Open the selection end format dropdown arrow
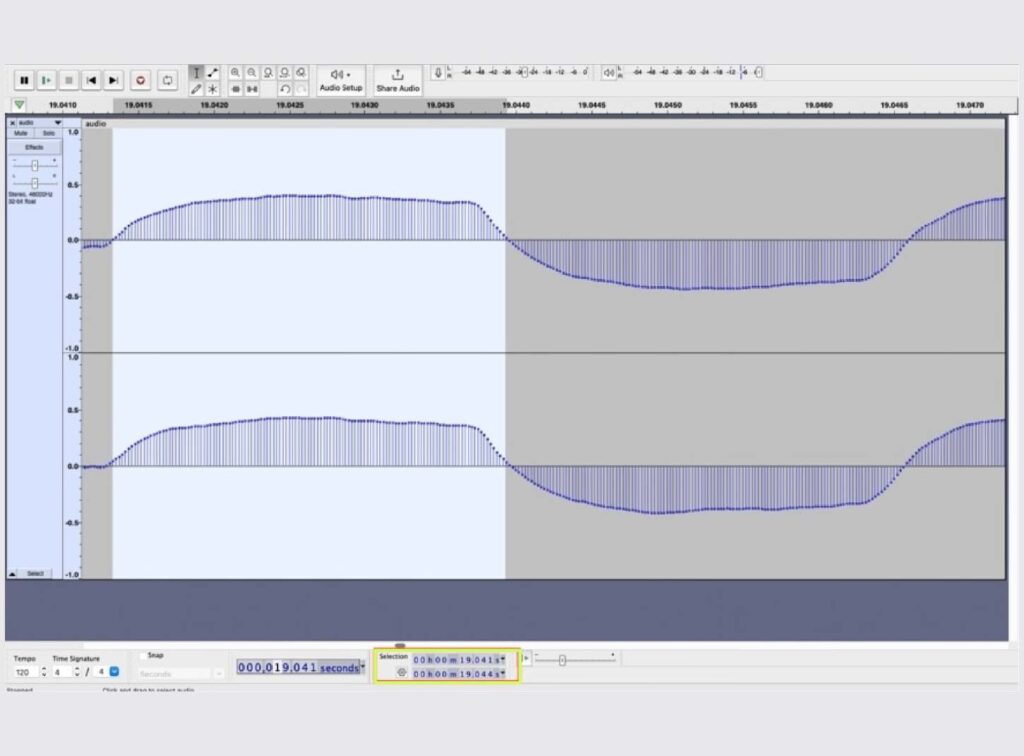1024x756 pixels. click(503, 674)
